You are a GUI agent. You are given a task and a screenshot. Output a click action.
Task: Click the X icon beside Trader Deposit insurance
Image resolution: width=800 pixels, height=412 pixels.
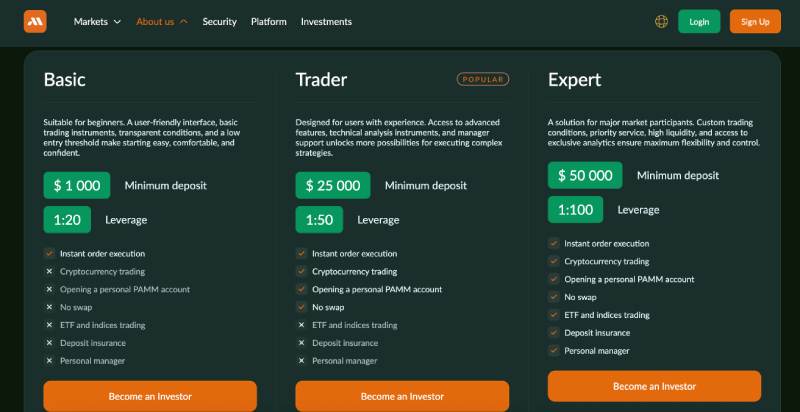[301, 343]
